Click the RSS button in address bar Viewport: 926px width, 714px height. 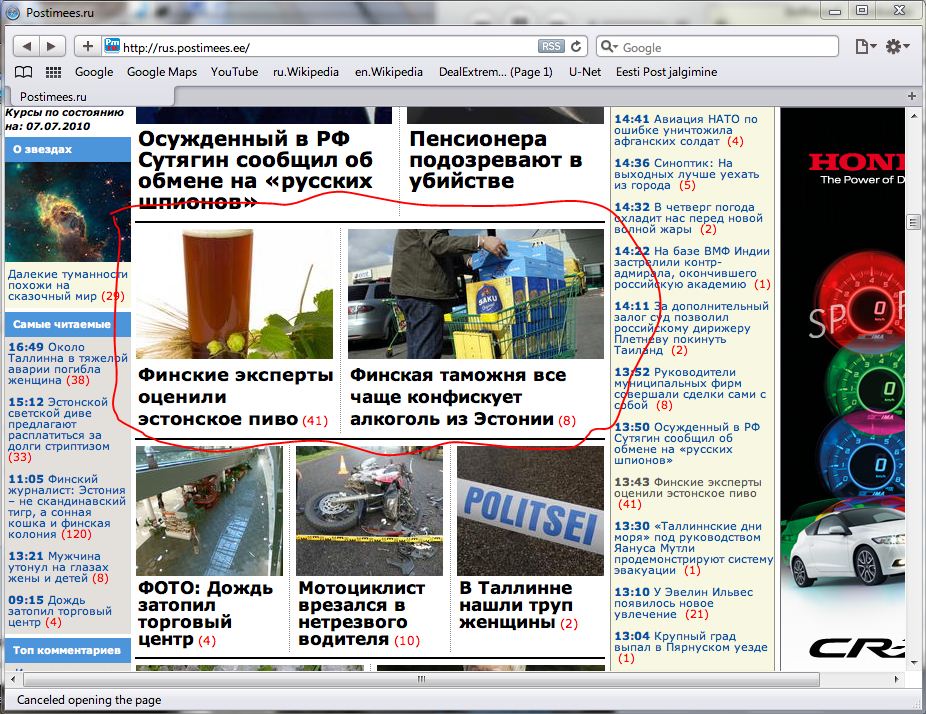click(551, 47)
